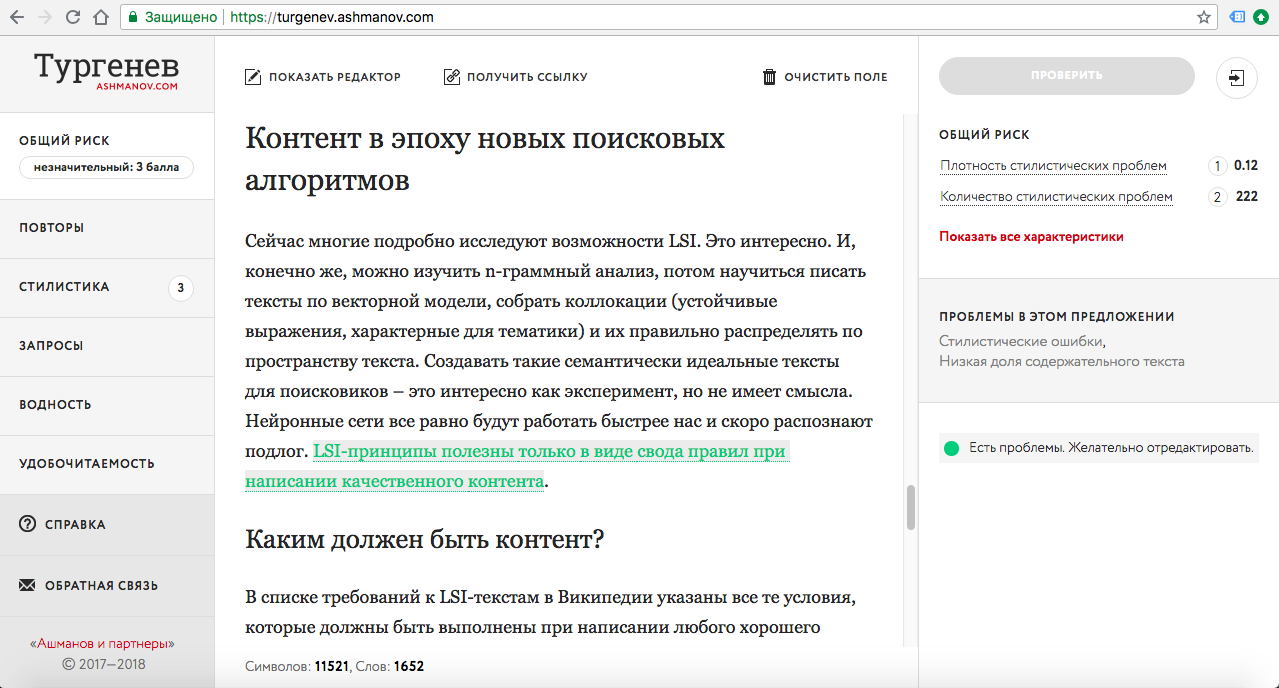Click the envelope Обратная связь icon
This screenshot has height=688, width=1279.
[x=27, y=585]
